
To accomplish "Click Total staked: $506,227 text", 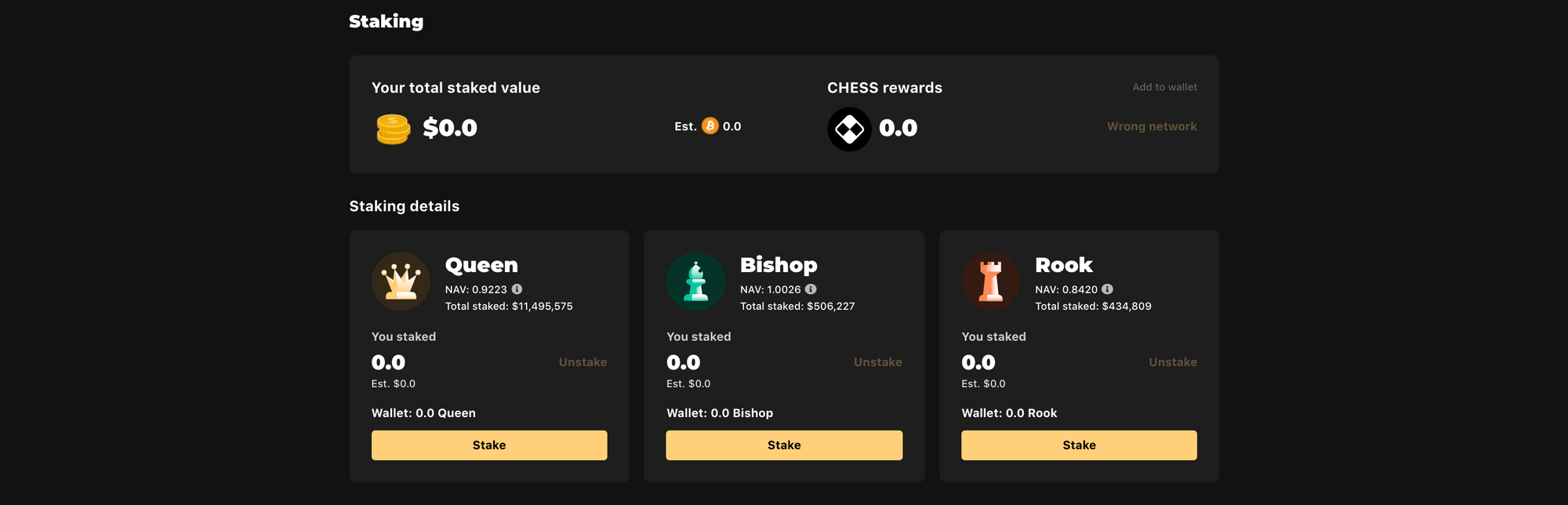I will click(797, 307).
